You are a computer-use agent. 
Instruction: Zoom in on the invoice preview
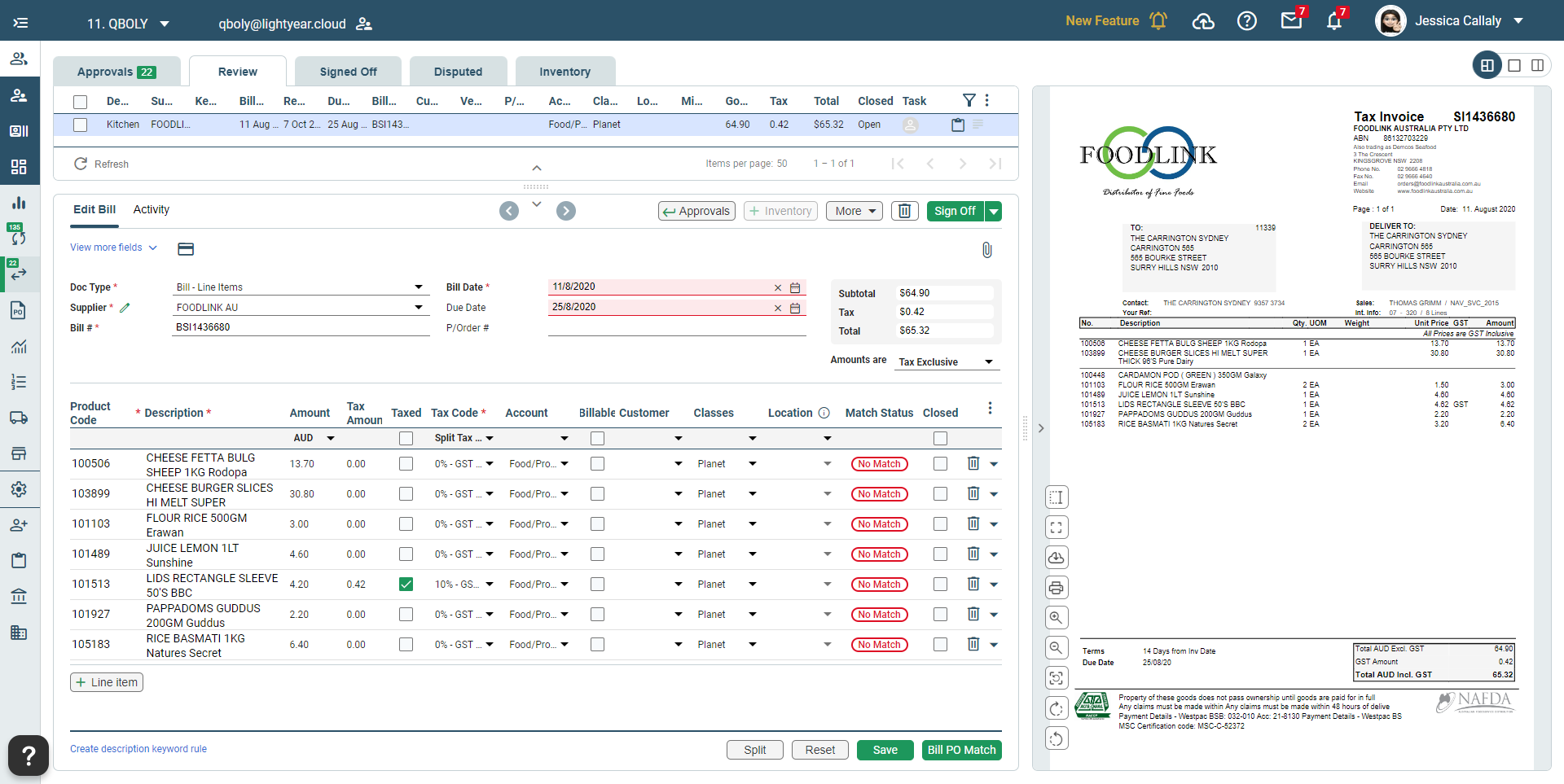pyautogui.click(x=1057, y=618)
